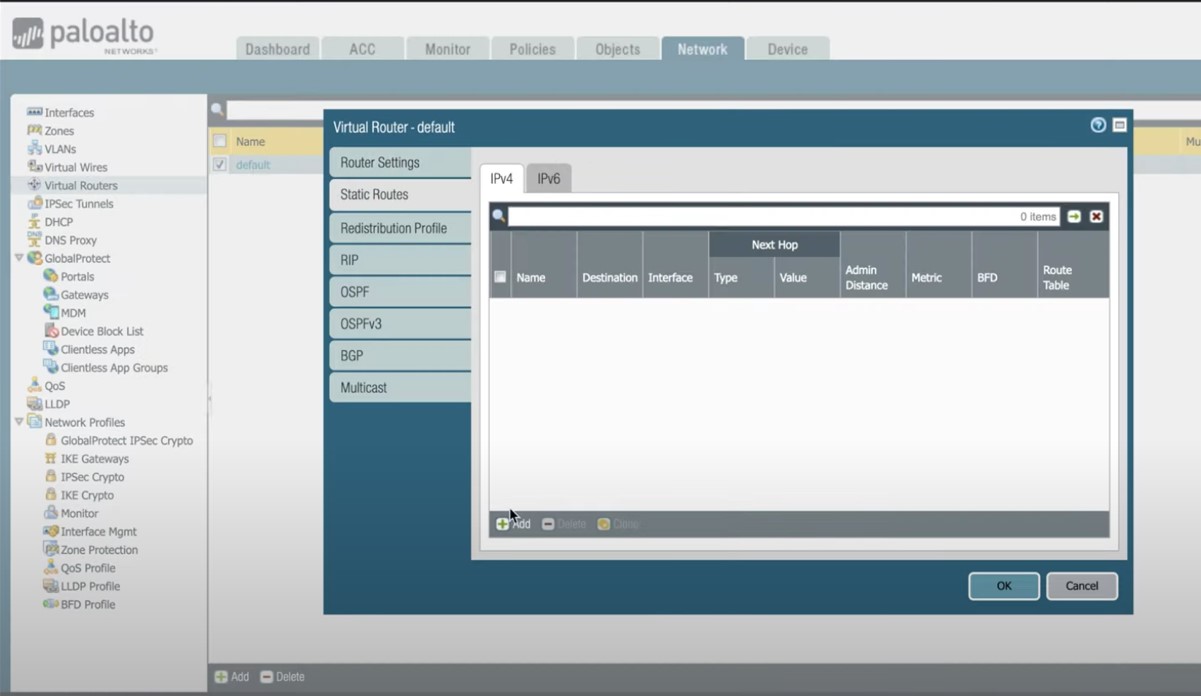
Task: Click the DNS Proxy icon
Action: click(x=35, y=240)
